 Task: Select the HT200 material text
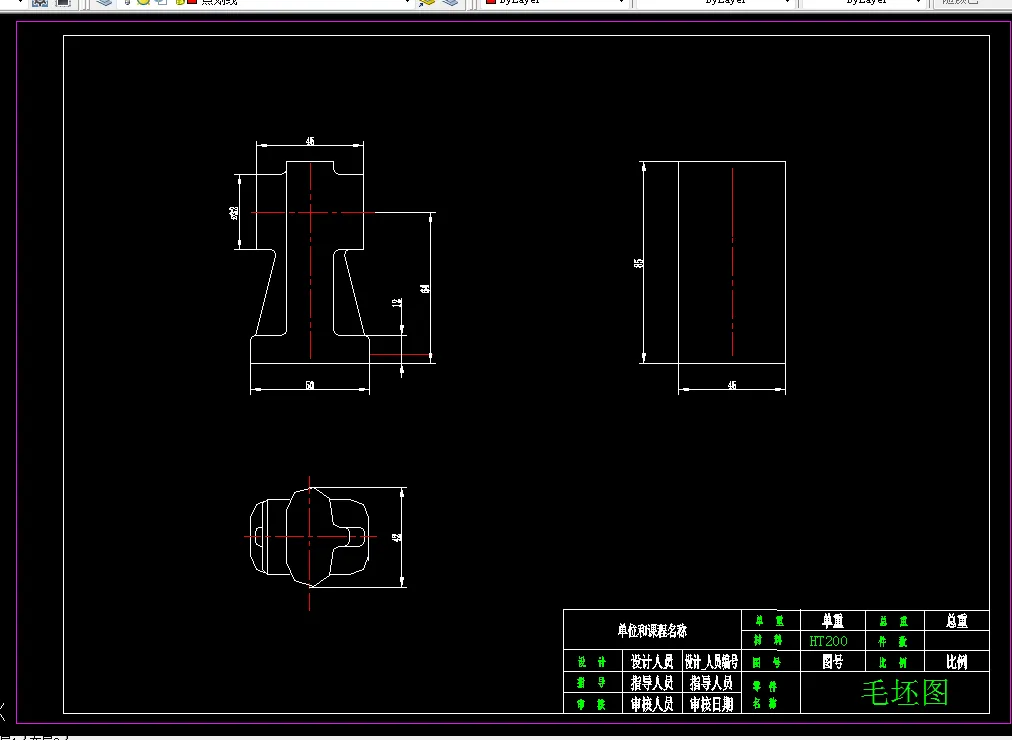[x=828, y=641]
